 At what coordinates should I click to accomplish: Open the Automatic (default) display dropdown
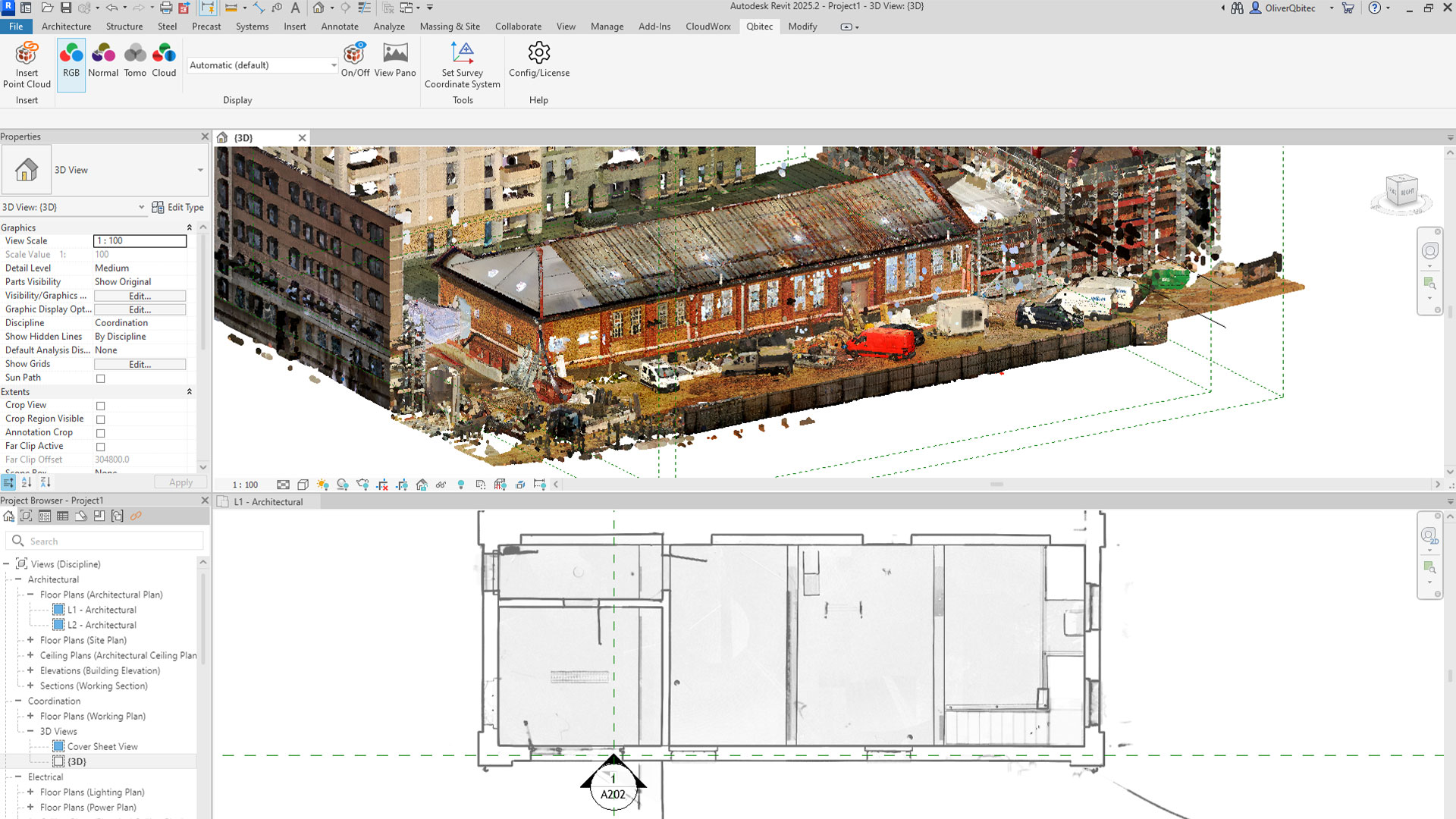[x=333, y=65]
